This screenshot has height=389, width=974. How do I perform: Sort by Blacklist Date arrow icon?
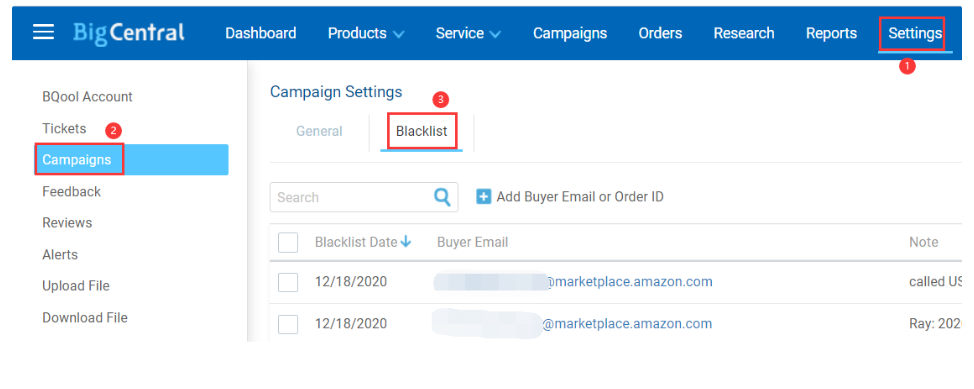(406, 242)
